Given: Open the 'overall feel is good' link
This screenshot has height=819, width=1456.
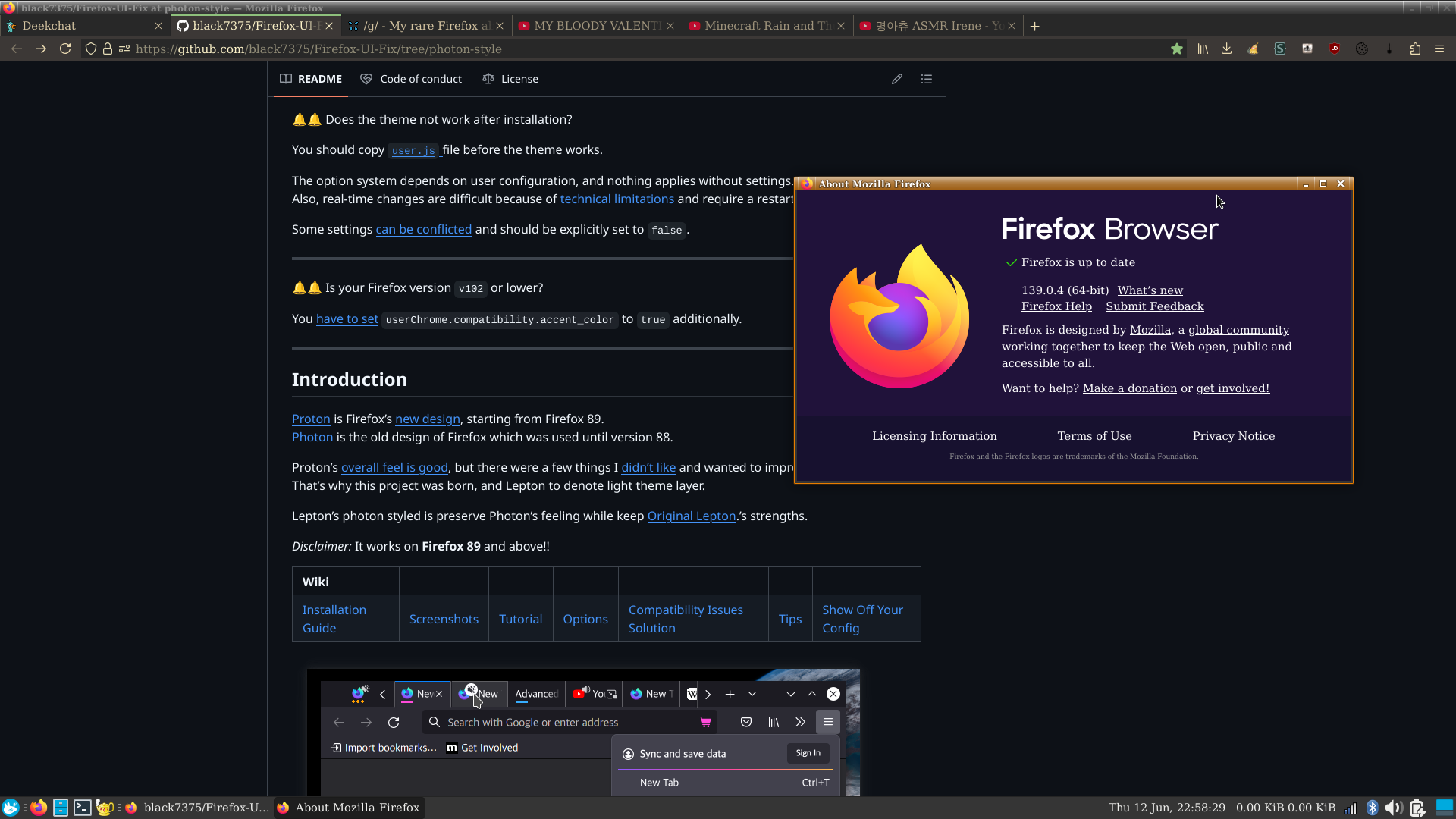Looking at the screenshot, I should 394,467.
